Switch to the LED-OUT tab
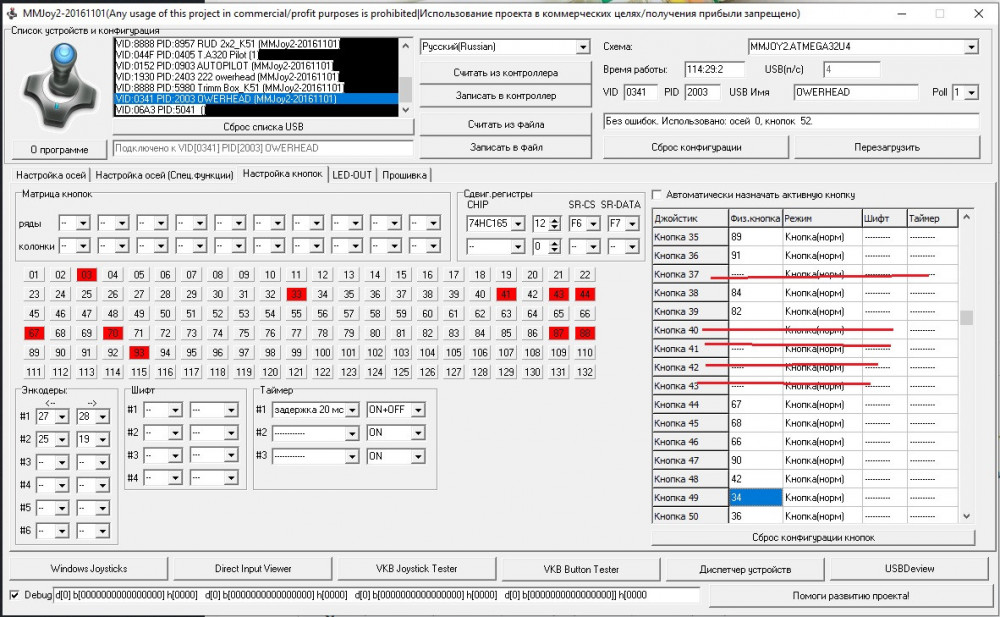1000x617 pixels. coord(352,175)
